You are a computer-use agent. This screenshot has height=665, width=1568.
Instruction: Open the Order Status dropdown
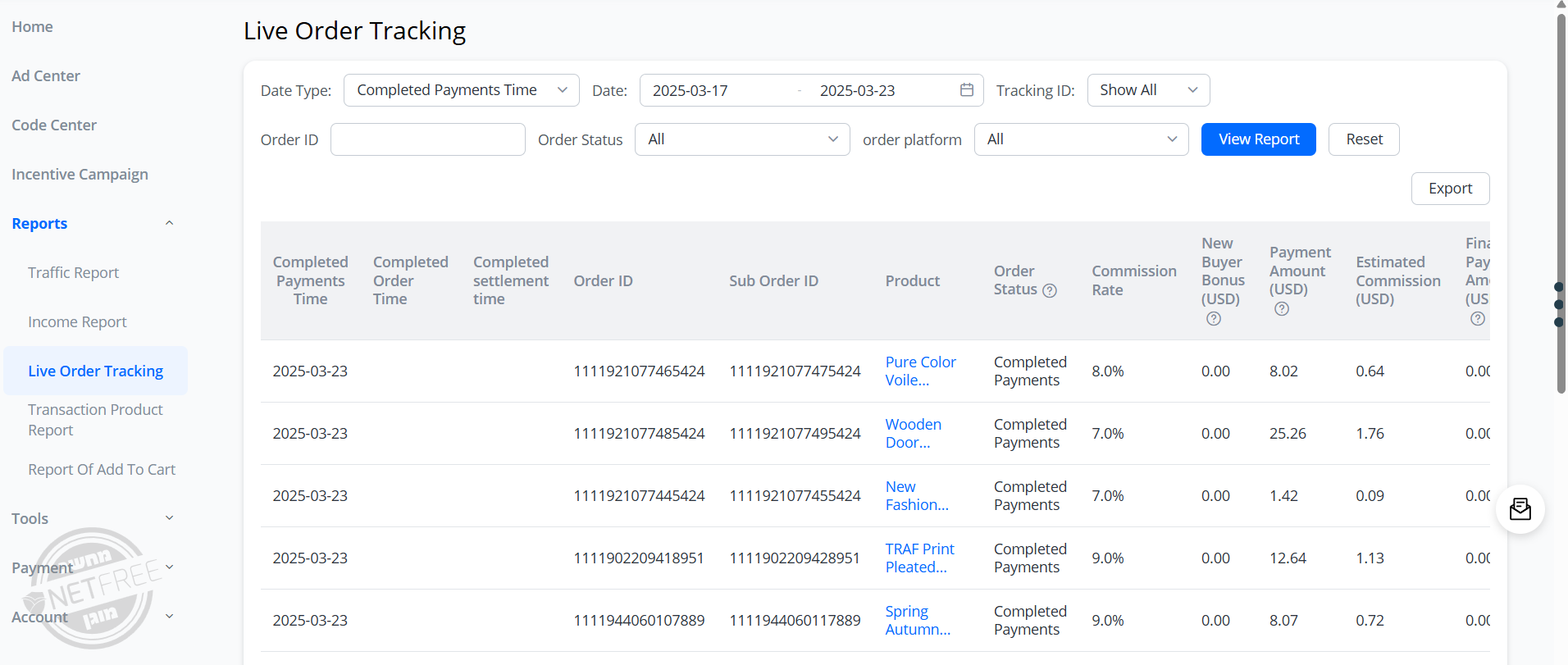coord(741,139)
